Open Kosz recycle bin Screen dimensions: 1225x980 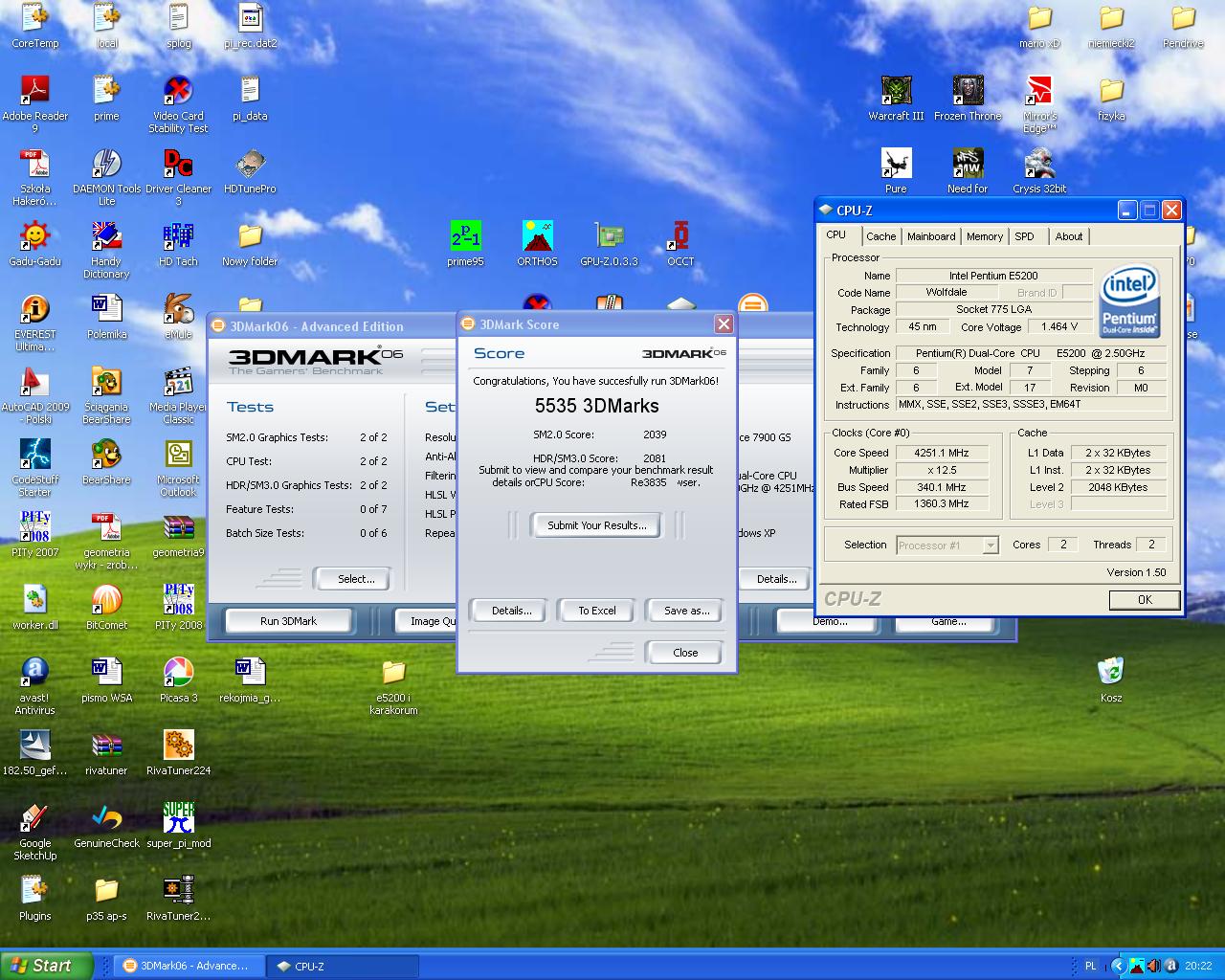(1111, 679)
